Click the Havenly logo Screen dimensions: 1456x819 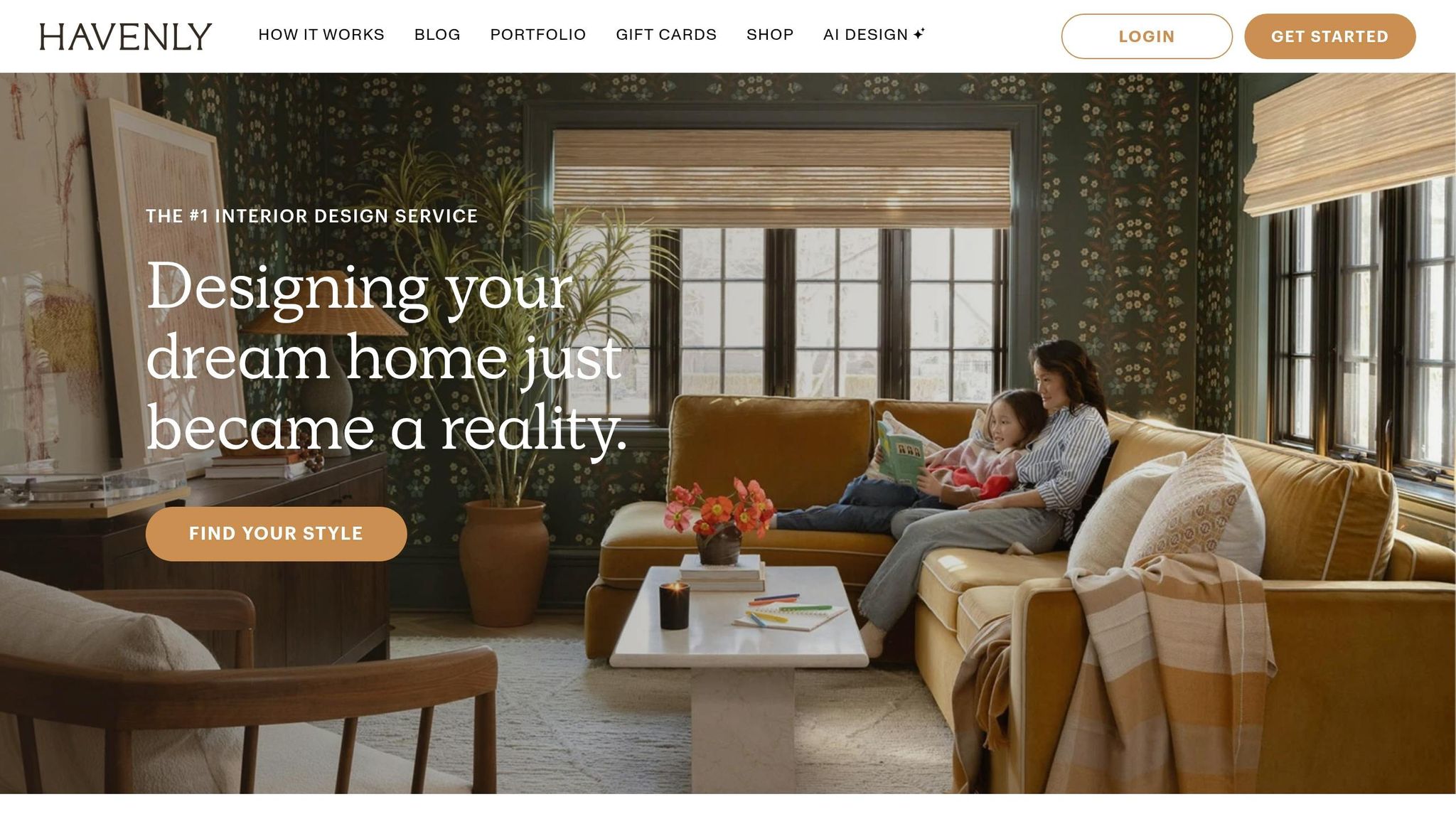click(x=125, y=36)
